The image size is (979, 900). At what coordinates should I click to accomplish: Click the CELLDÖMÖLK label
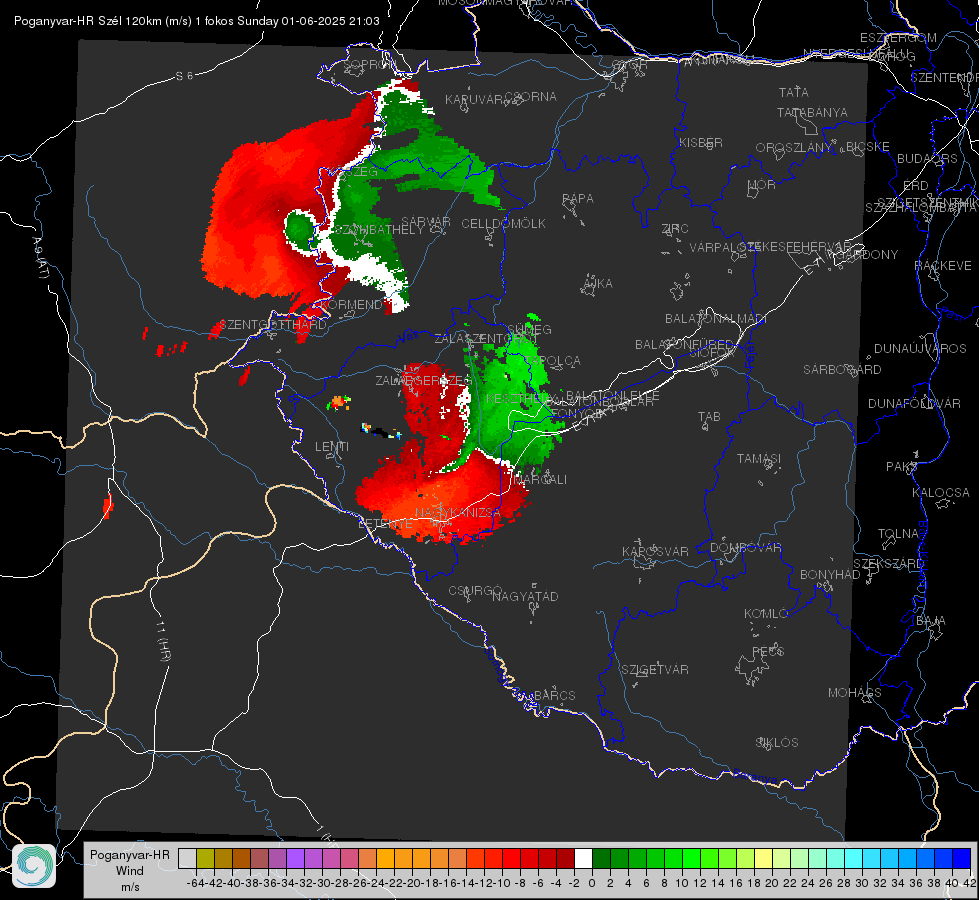pos(504,224)
